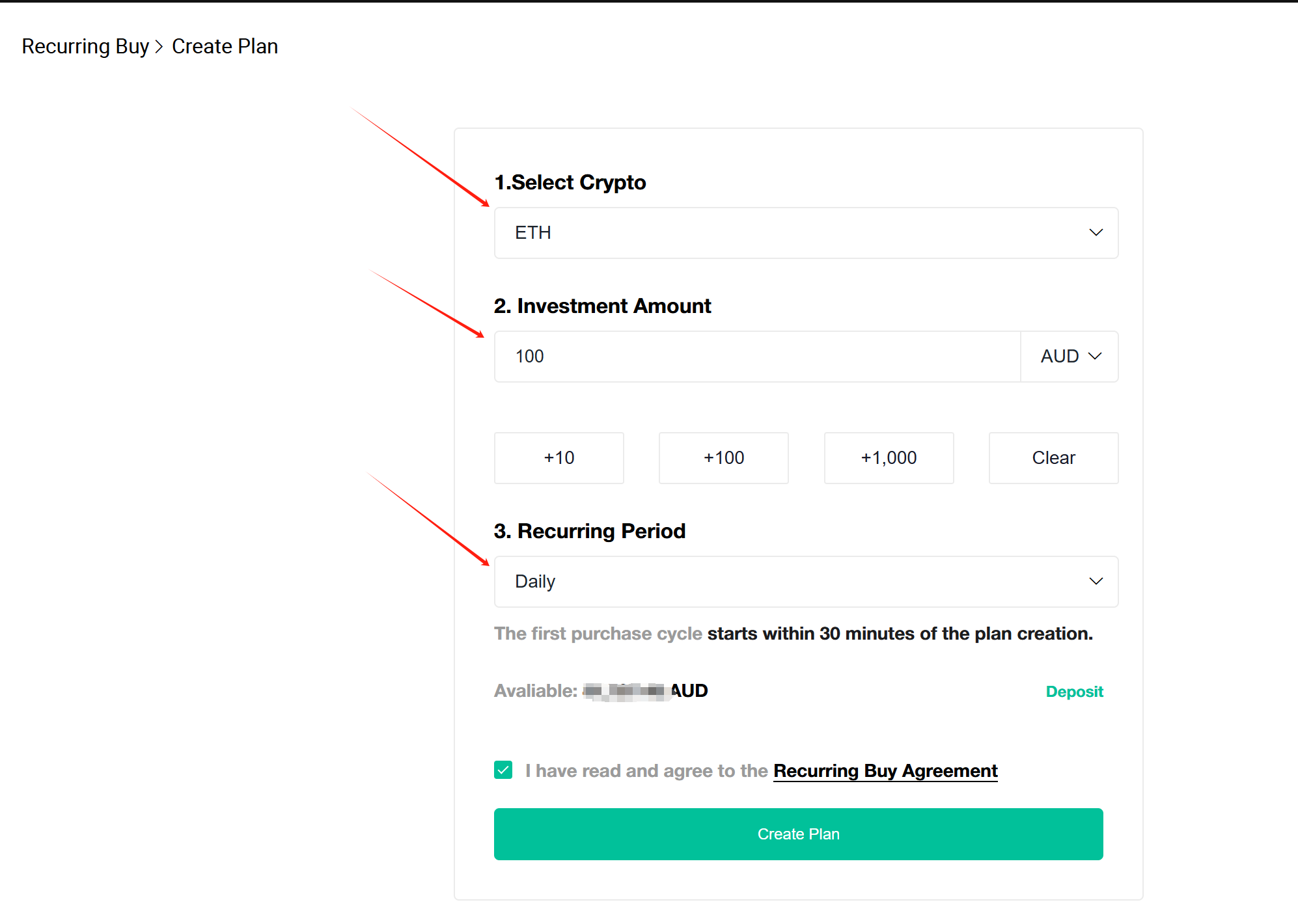Click the chevron on the recurring period field
This screenshot has width=1298, height=924.
pyautogui.click(x=1096, y=580)
